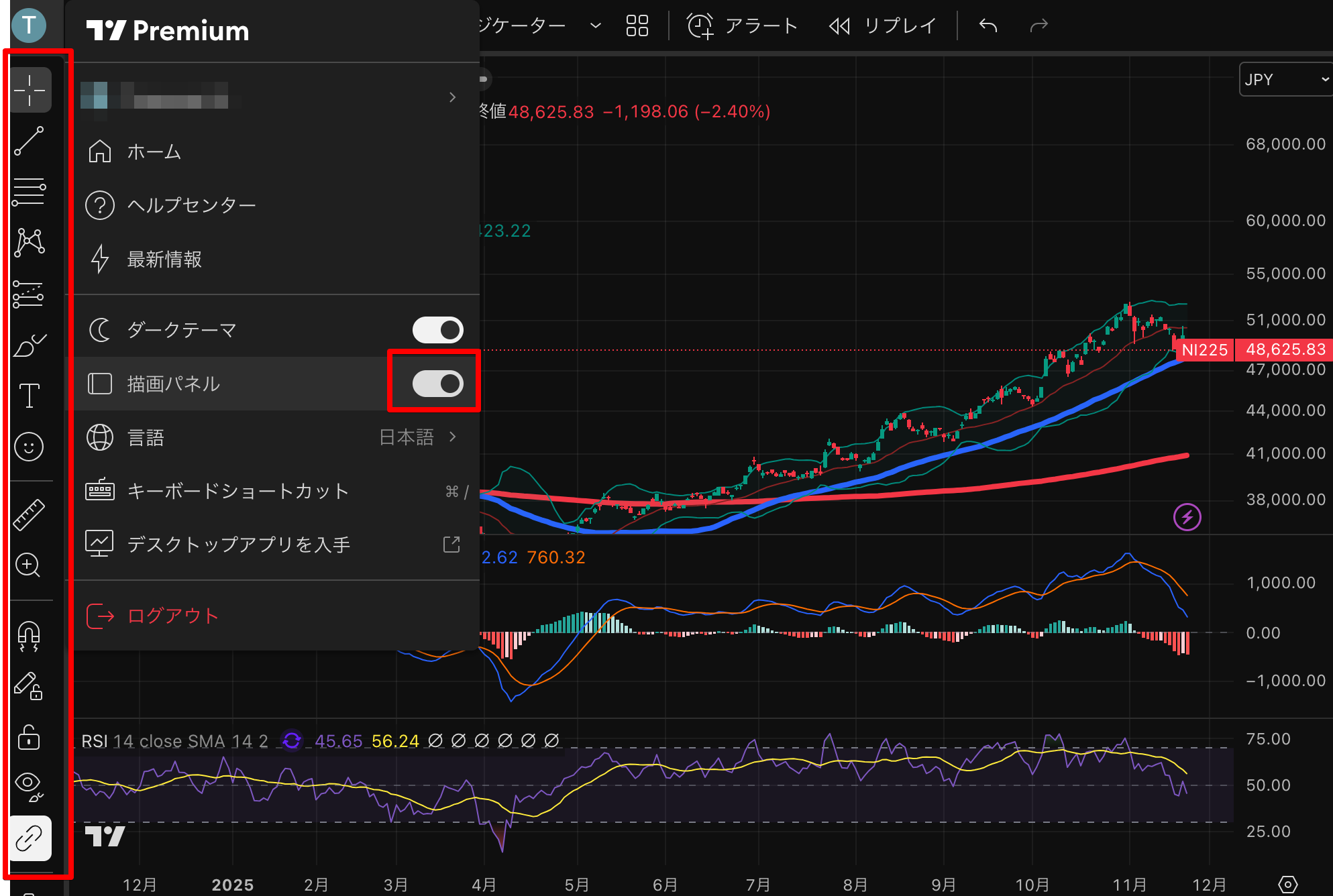
Task: Open the ホーム menu item
Action: click(154, 152)
